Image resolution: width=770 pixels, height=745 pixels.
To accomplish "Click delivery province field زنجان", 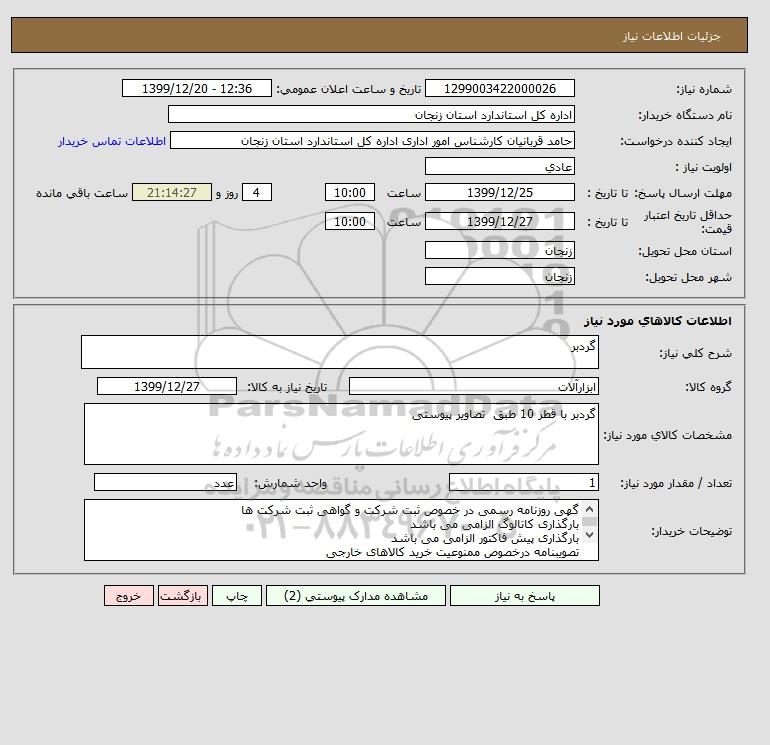I will pos(499,250).
